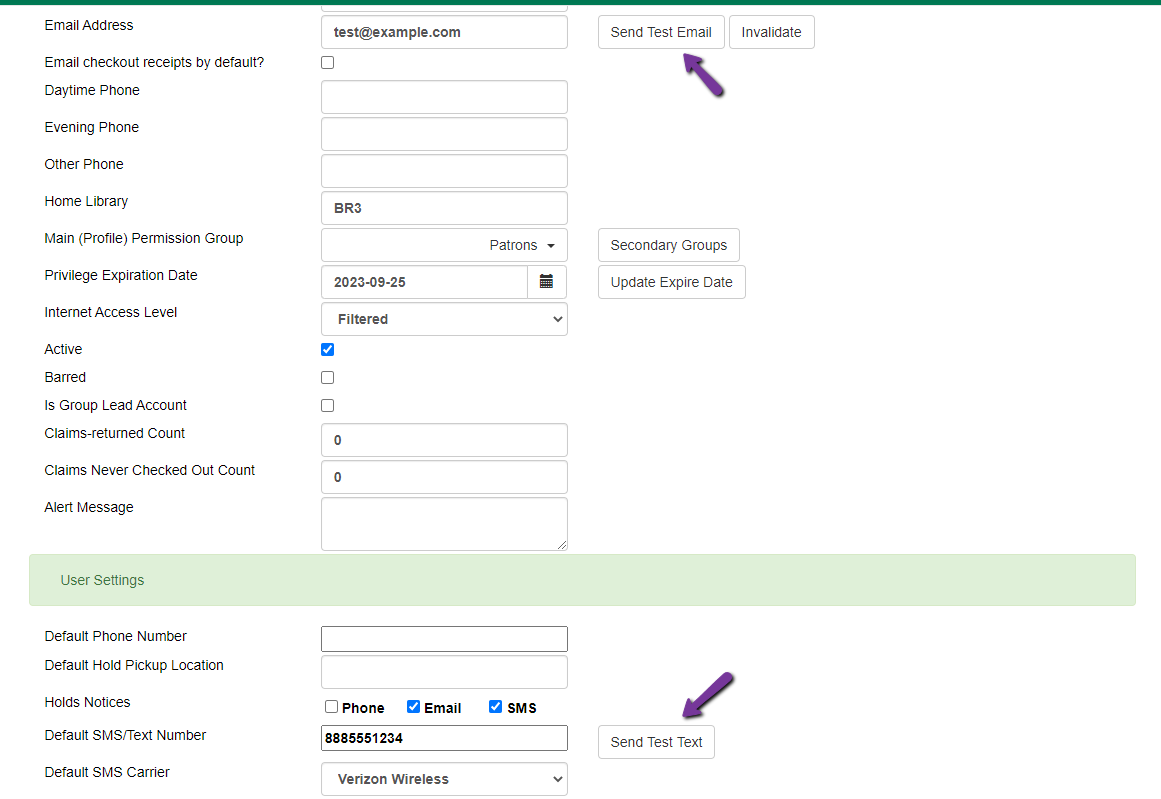Image resolution: width=1161 pixels, height=799 pixels.
Task: Click the Internet Access Level label
Action: (x=111, y=312)
